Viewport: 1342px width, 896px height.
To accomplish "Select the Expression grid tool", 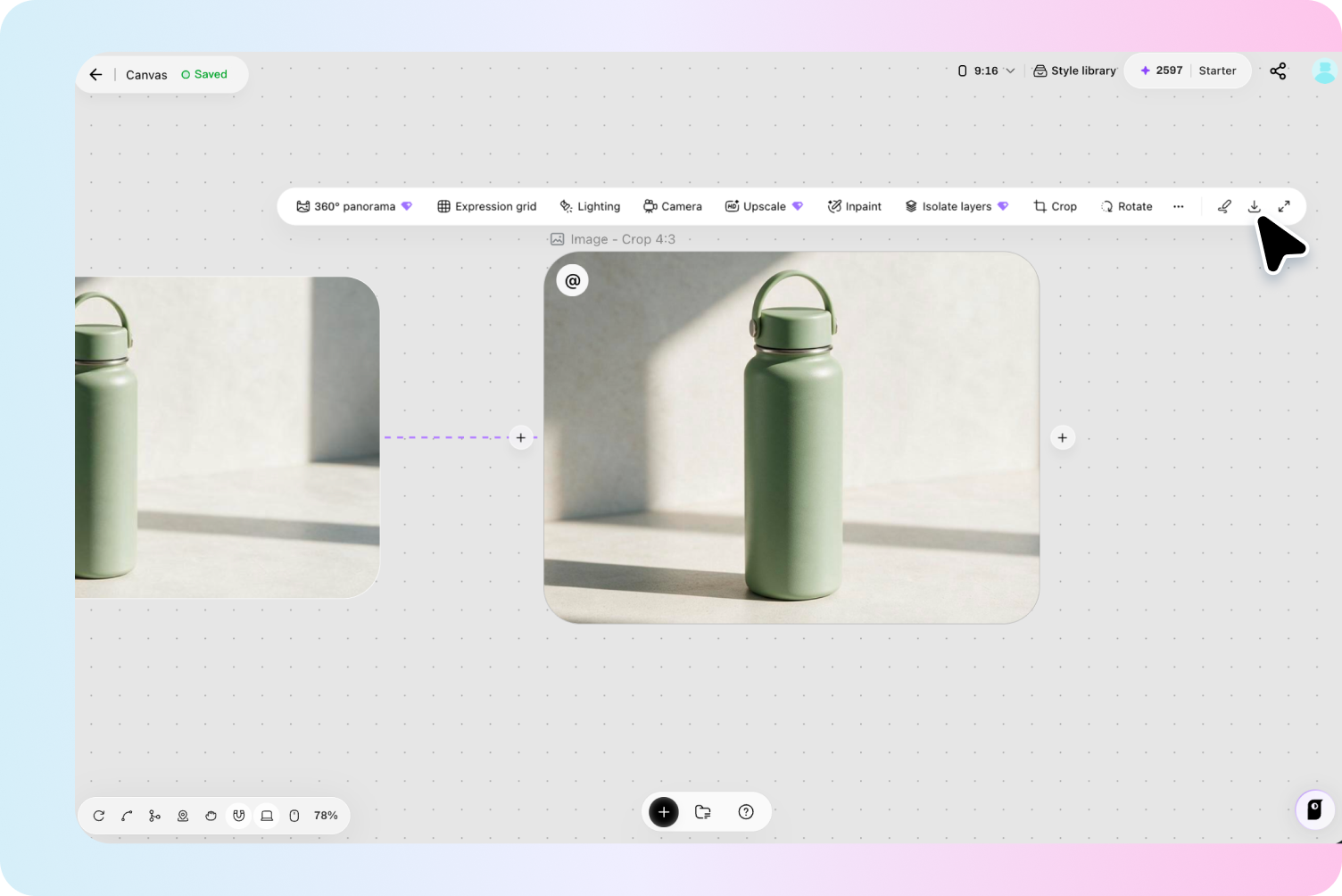I will (x=487, y=206).
